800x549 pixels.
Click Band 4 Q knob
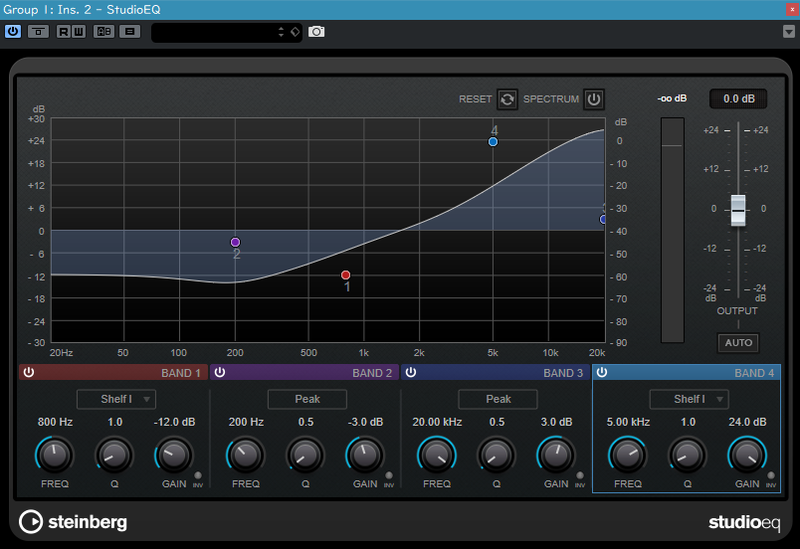[687, 455]
